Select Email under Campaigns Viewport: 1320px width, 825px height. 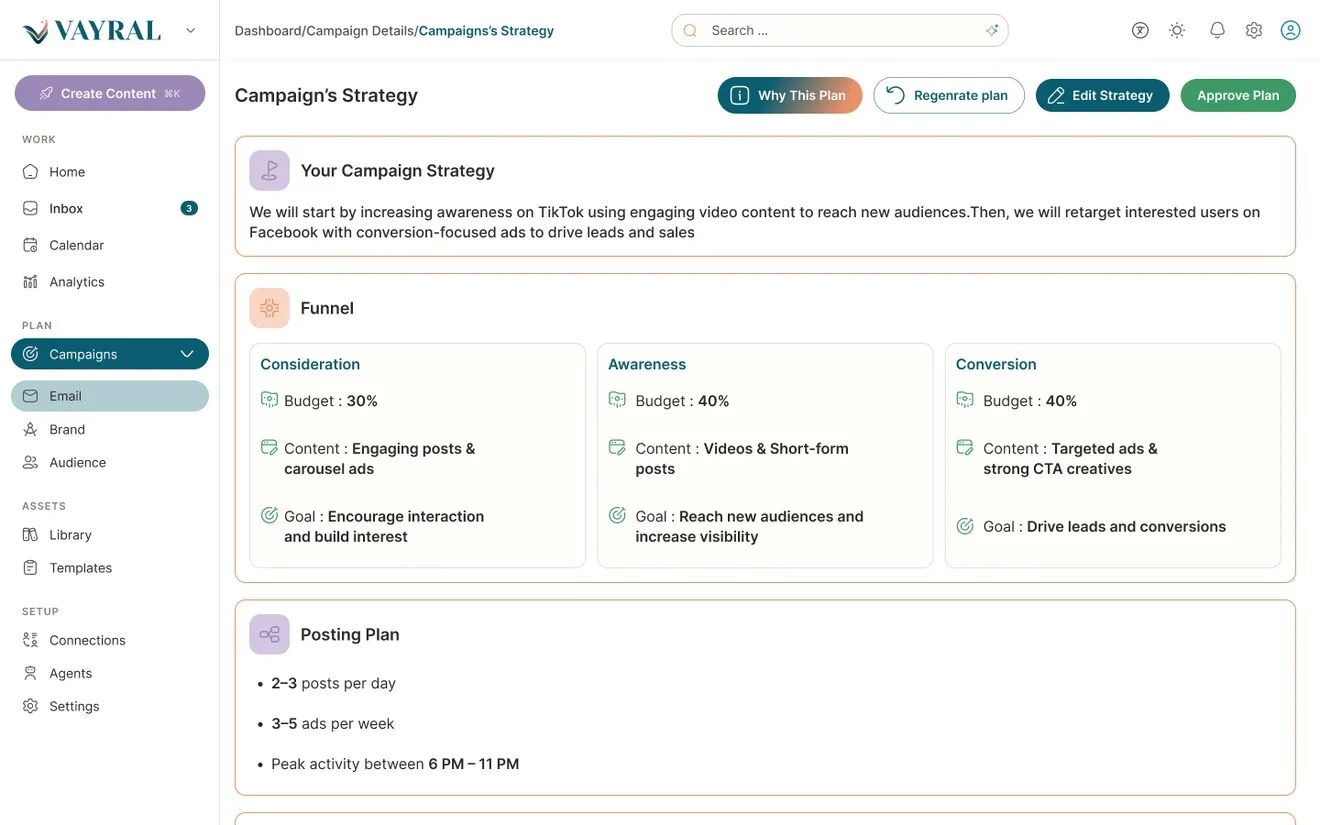coord(110,396)
